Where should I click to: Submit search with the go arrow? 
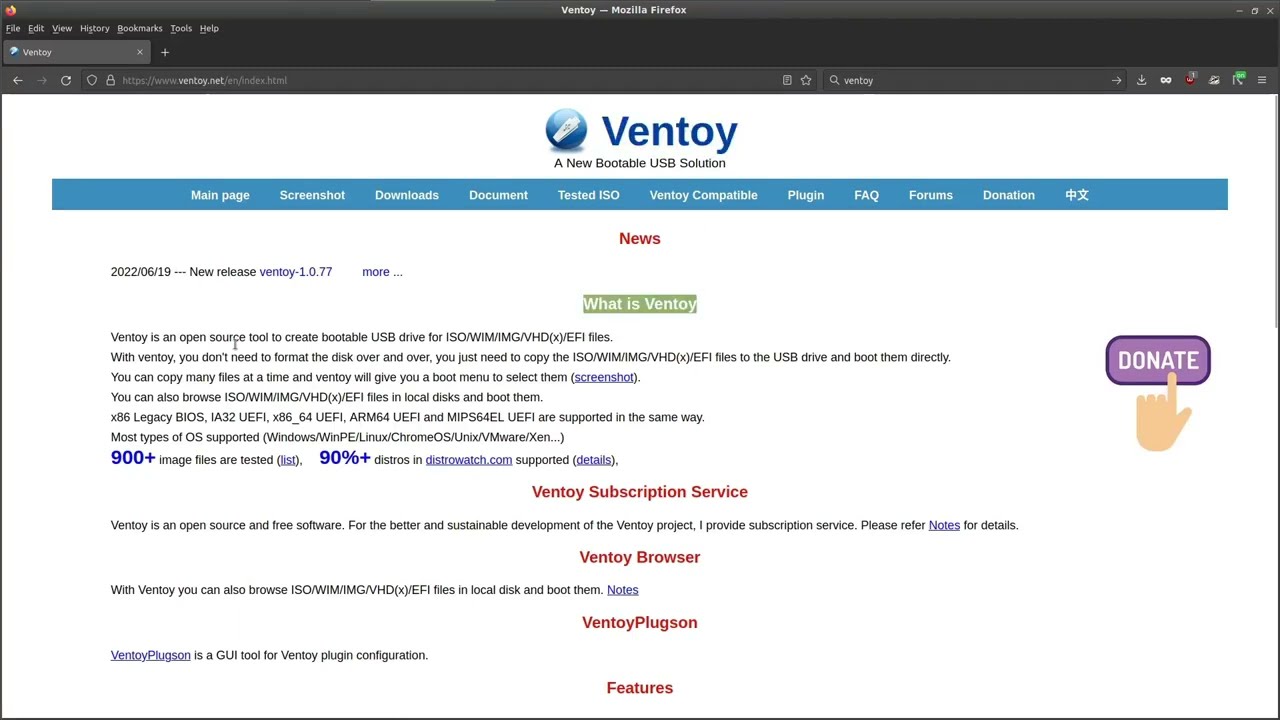1116,80
